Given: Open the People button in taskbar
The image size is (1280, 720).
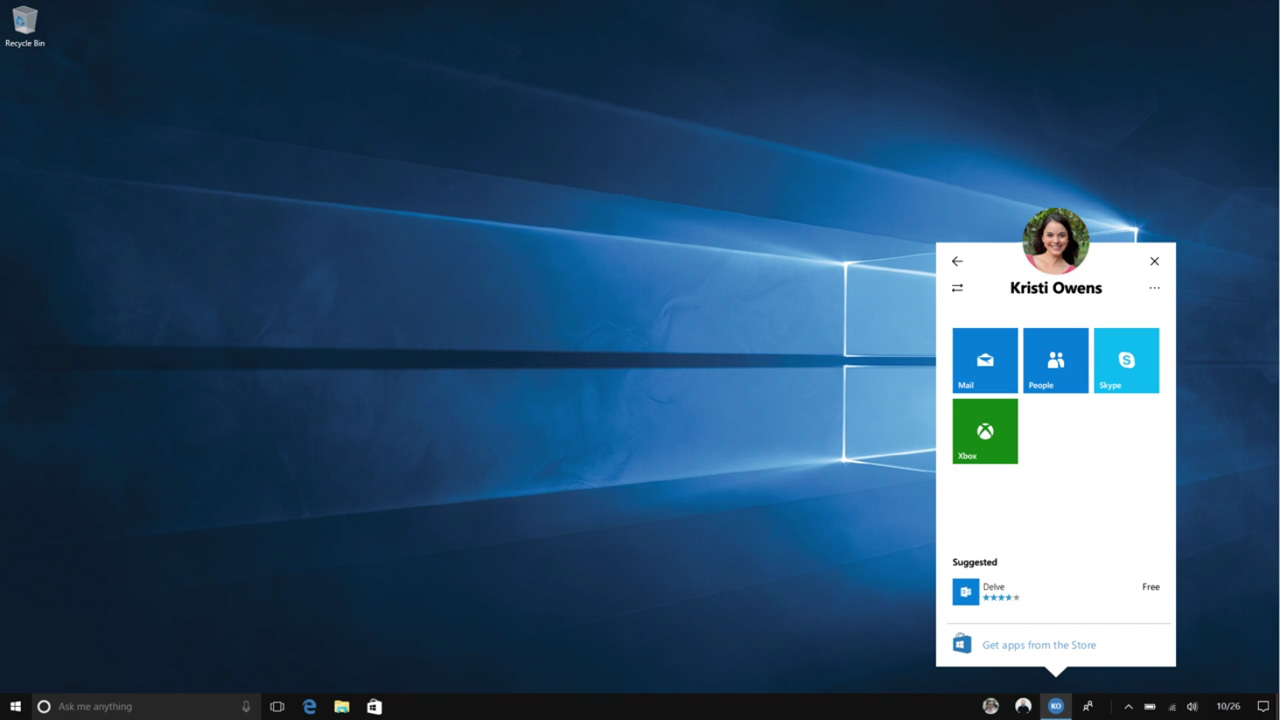Looking at the screenshot, I should click(1088, 706).
